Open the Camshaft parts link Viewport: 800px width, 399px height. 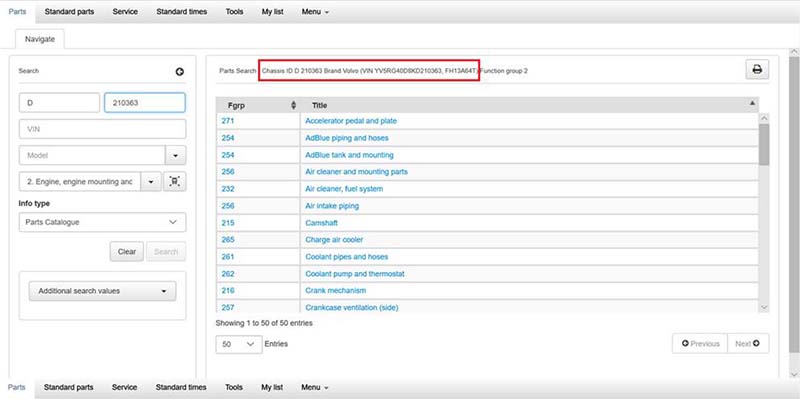(x=321, y=223)
